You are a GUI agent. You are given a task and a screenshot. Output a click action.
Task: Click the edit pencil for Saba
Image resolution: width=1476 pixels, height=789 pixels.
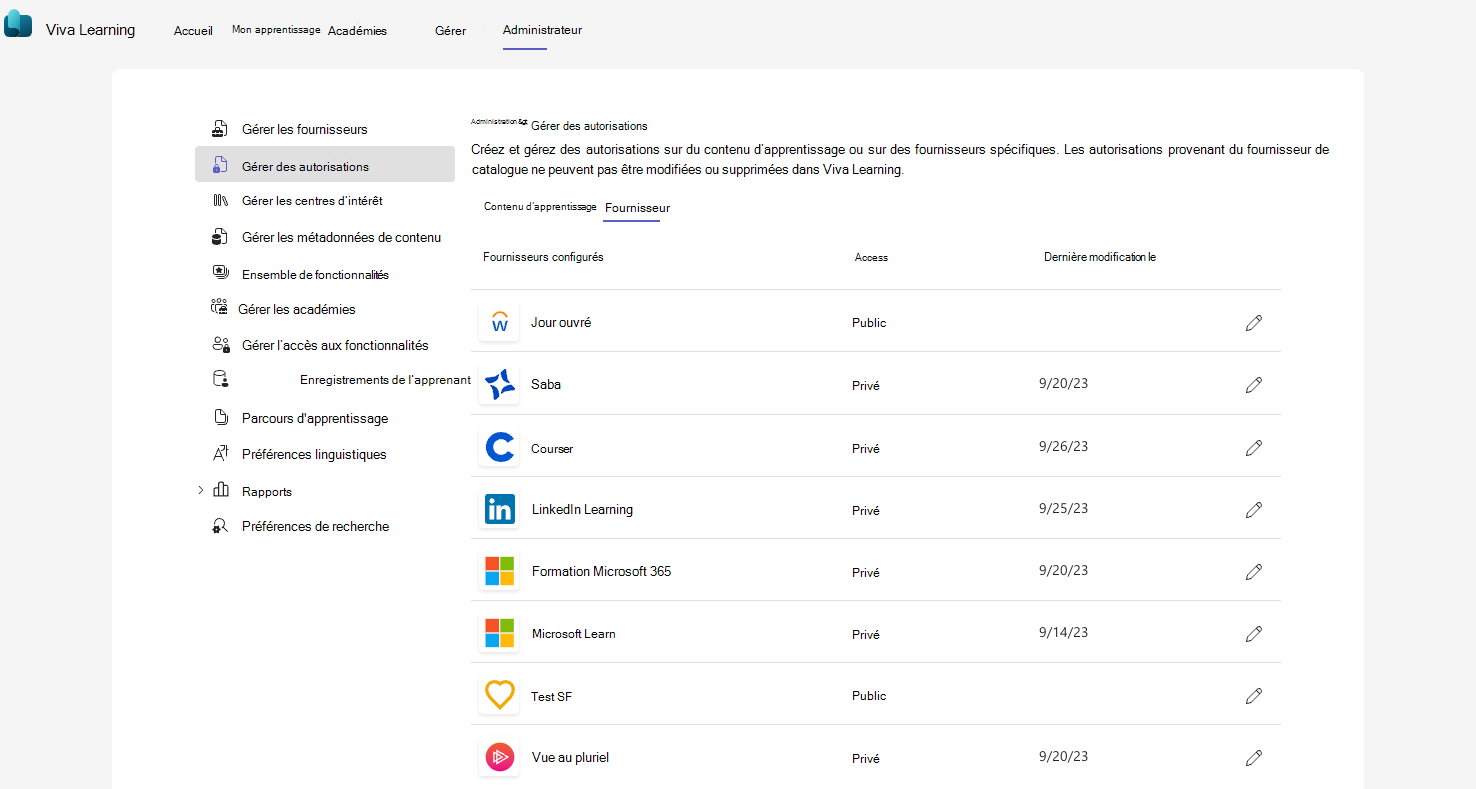pos(1253,385)
